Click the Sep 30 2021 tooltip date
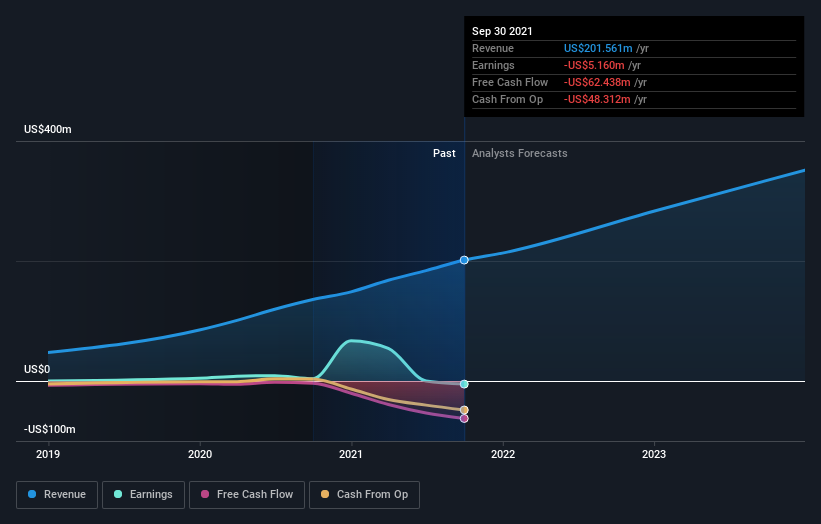This screenshot has width=821, height=524. [502, 31]
